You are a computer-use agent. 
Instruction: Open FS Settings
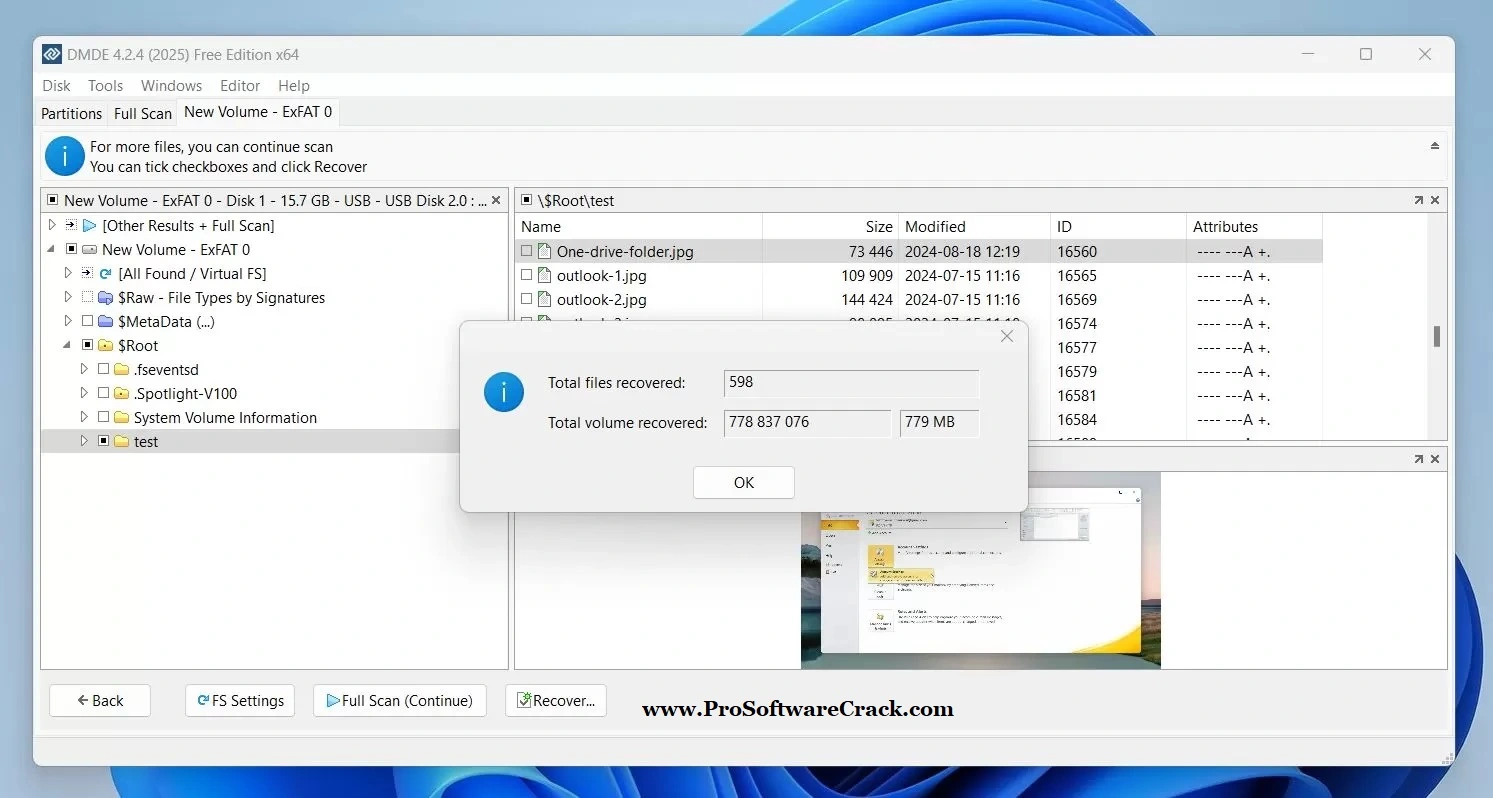click(x=240, y=701)
